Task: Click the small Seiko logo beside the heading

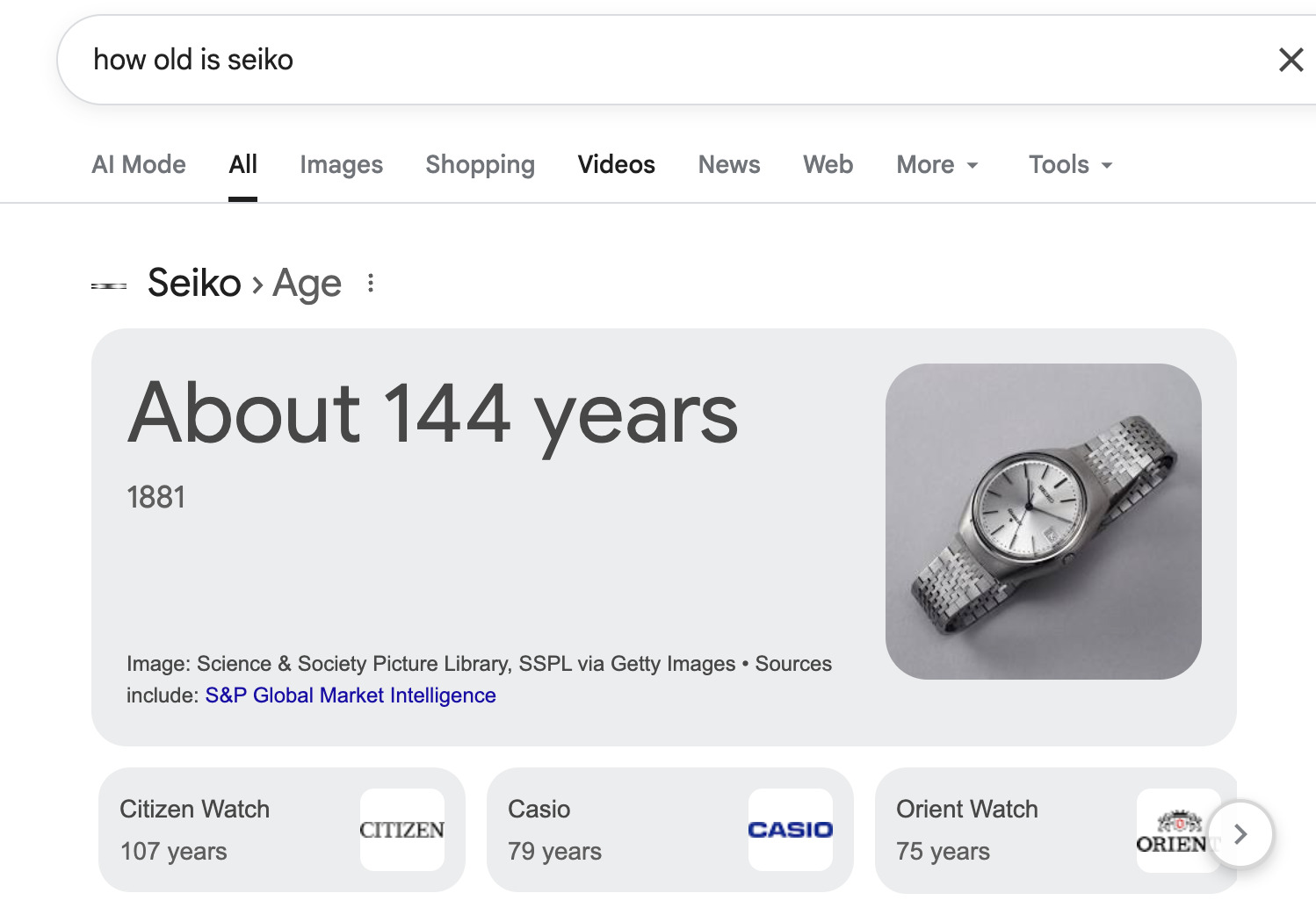Action: tap(109, 285)
